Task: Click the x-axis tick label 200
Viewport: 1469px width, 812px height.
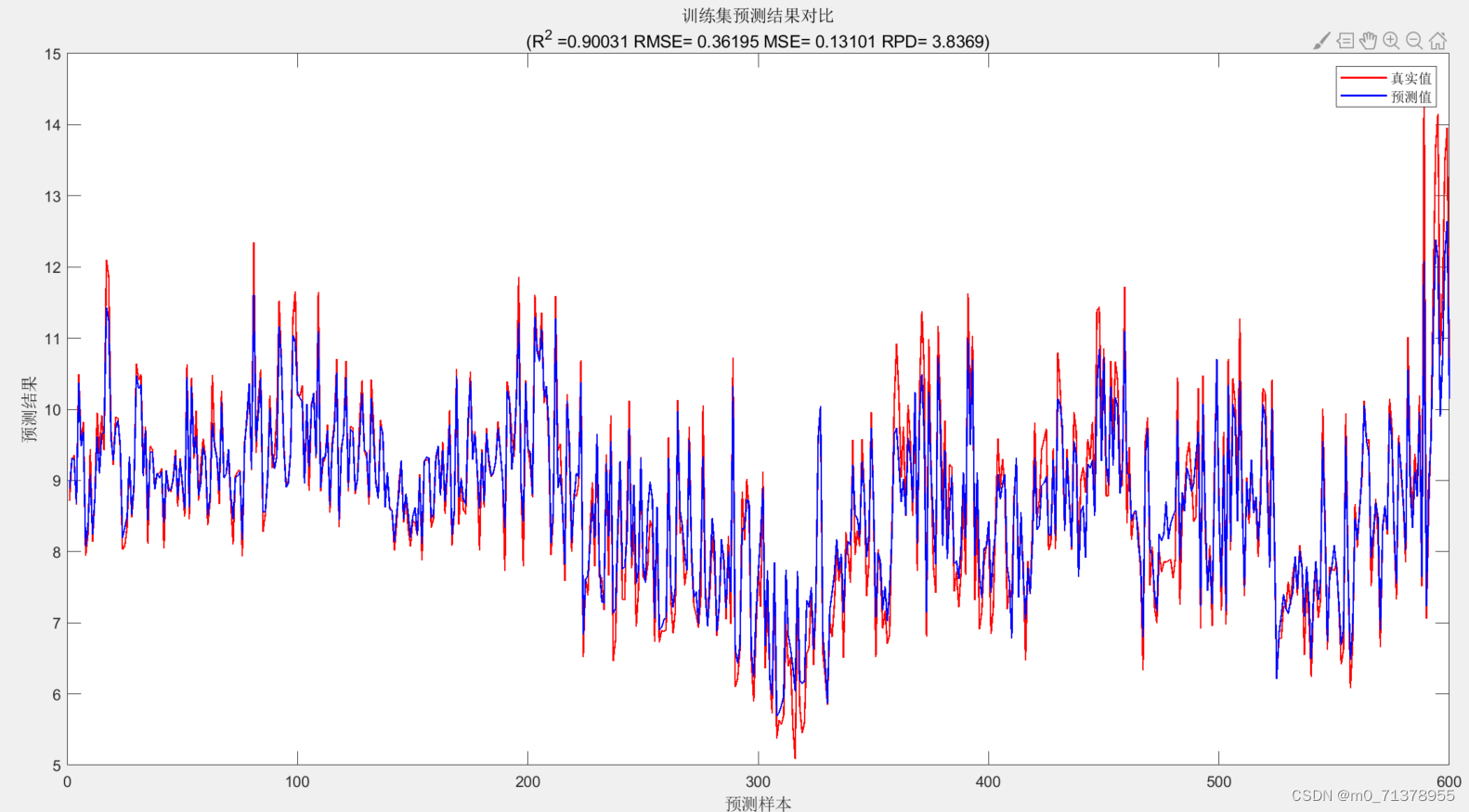Action: point(527,782)
